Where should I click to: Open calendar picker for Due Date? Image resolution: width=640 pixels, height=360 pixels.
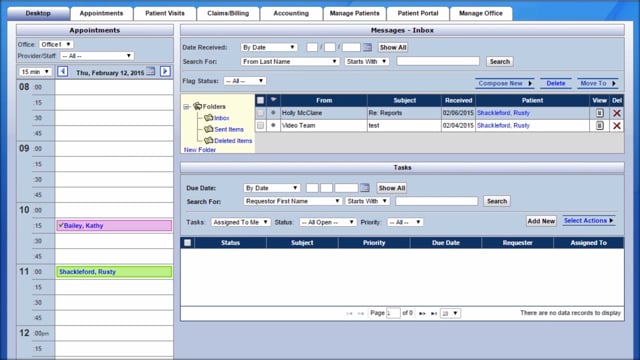pos(364,188)
